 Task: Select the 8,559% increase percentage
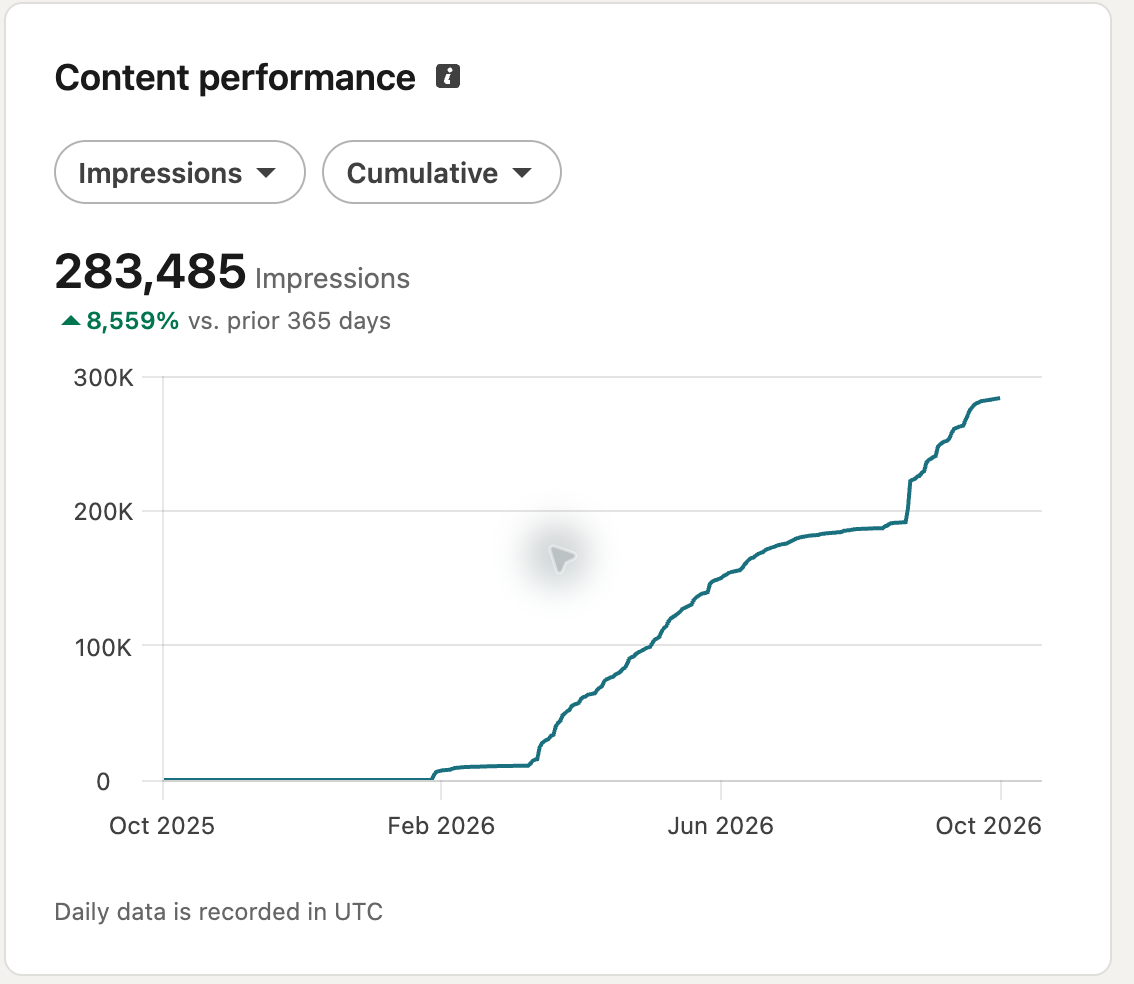coord(132,321)
